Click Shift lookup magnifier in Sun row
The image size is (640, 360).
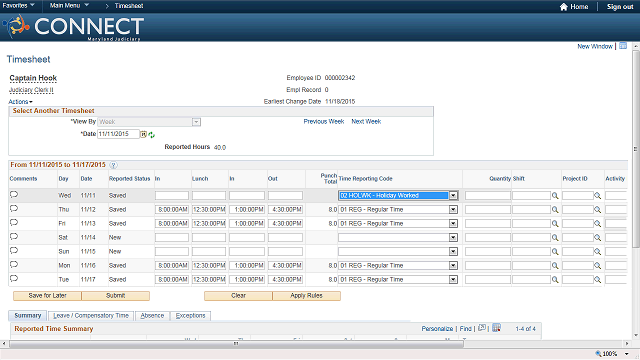click(x=555, y=252)
